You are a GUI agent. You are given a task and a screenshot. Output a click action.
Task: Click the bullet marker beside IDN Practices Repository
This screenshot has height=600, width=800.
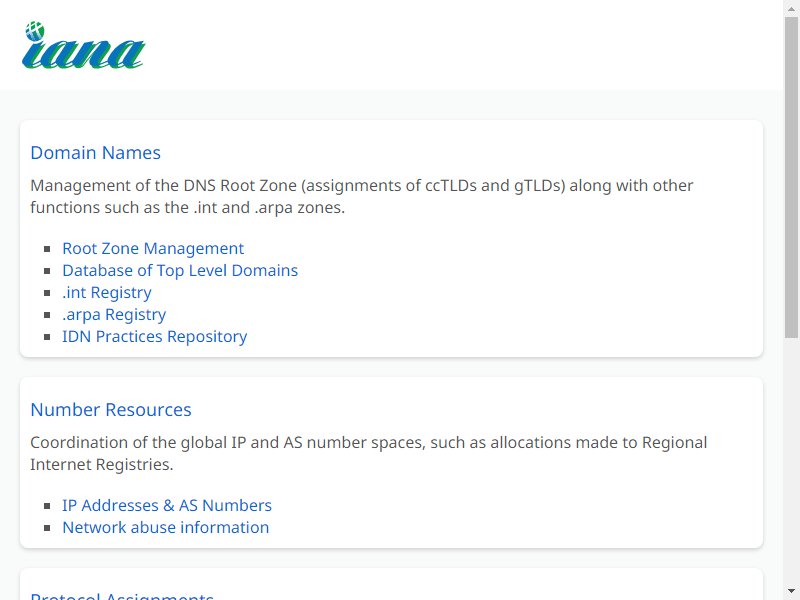47,337
